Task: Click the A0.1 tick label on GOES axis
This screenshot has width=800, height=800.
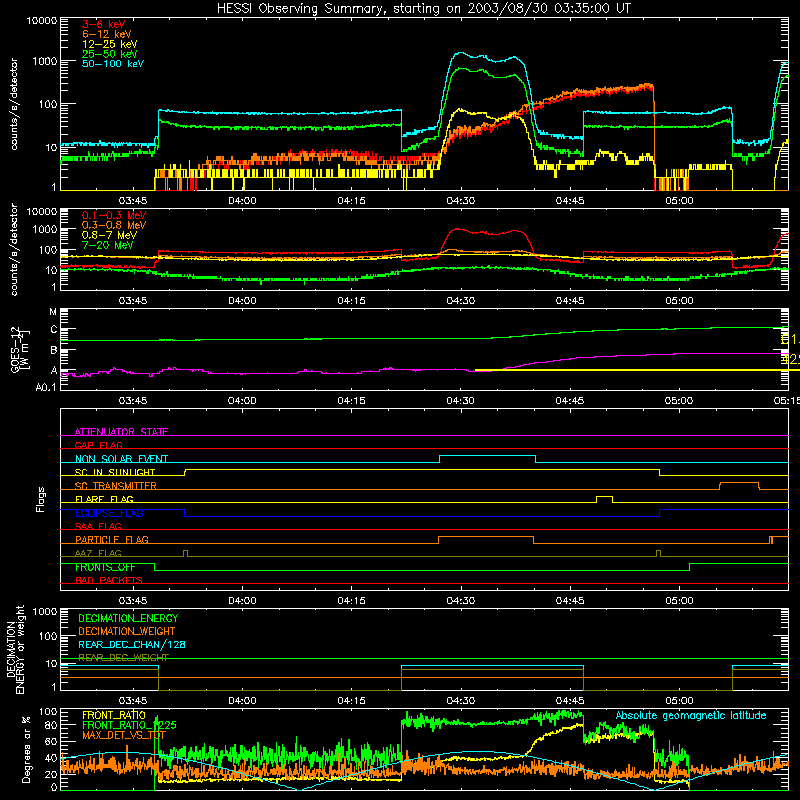Action: [x=46, y=387]
